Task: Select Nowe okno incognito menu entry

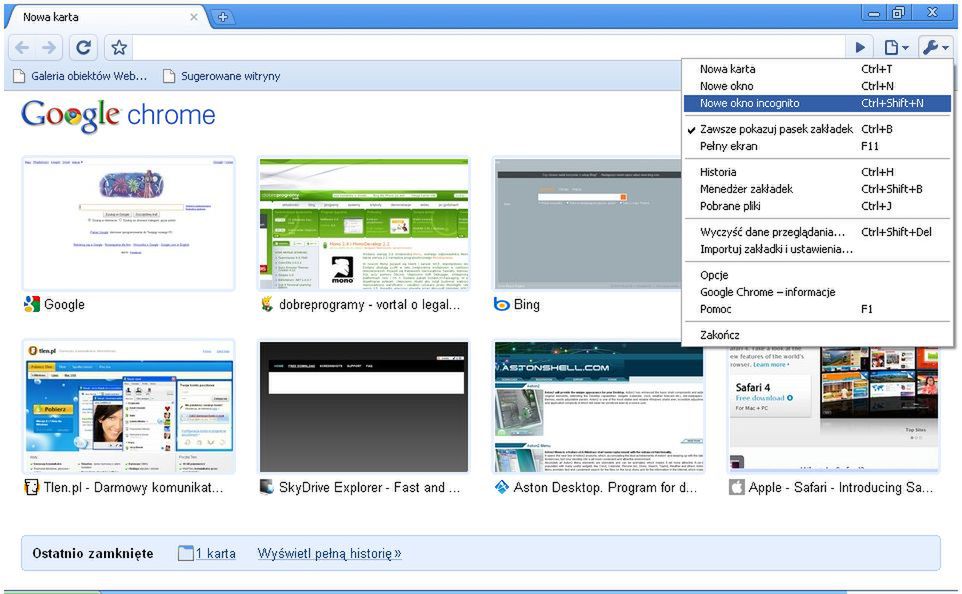Action: pyautogui.click(x=817, y=103)
